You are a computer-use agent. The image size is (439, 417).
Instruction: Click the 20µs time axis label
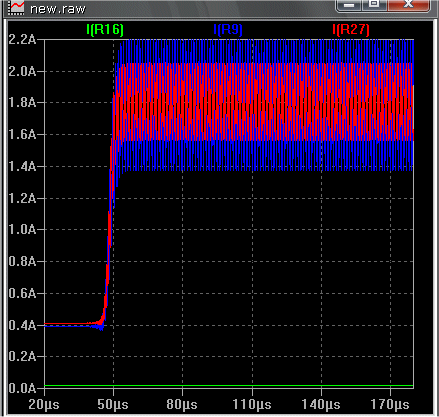[44, 405]
